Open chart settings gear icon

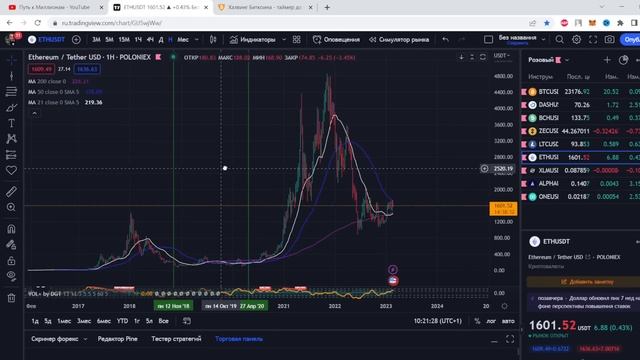point(576,40)
